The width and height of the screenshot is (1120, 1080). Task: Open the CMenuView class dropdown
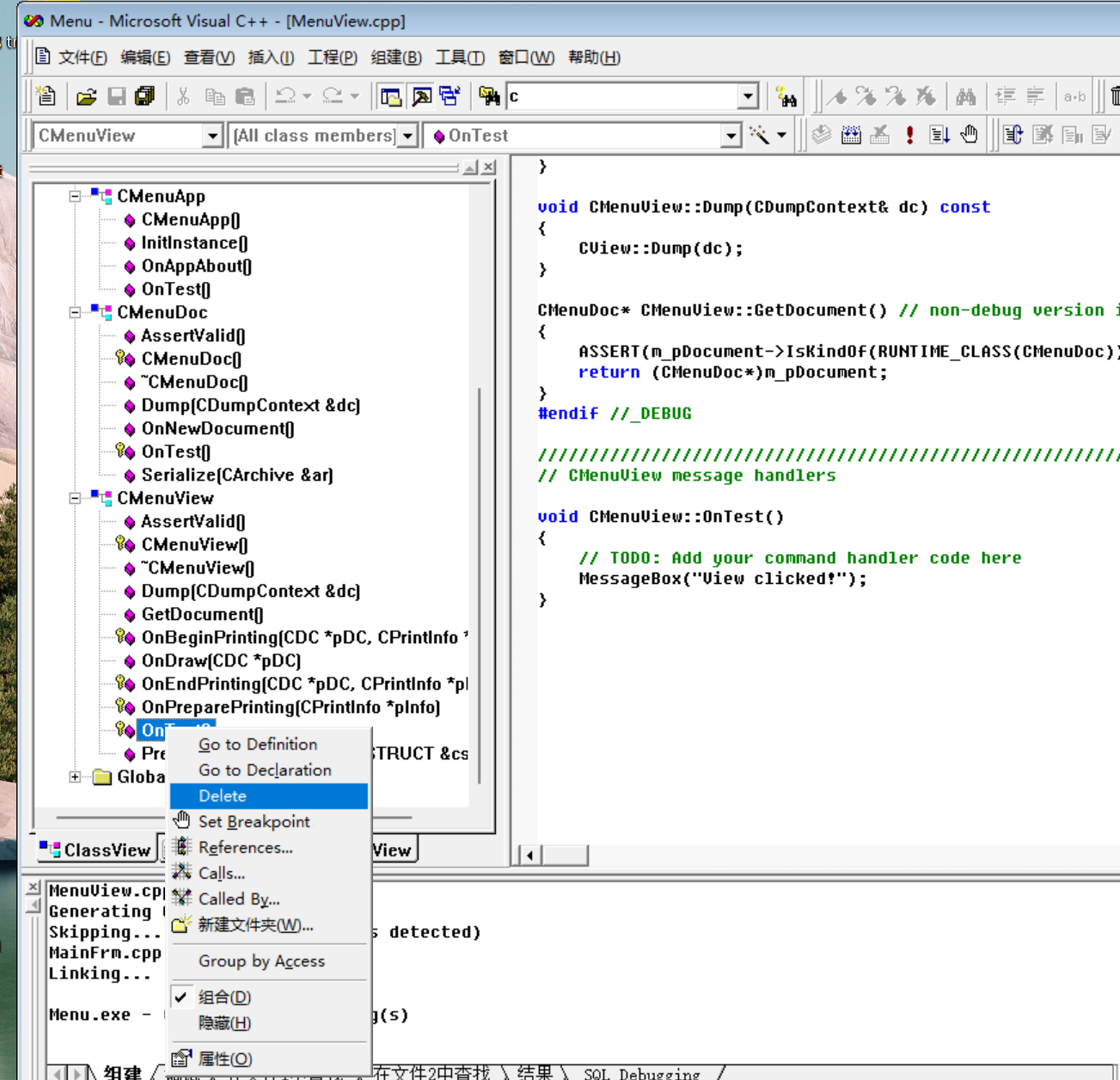point(212,136)
